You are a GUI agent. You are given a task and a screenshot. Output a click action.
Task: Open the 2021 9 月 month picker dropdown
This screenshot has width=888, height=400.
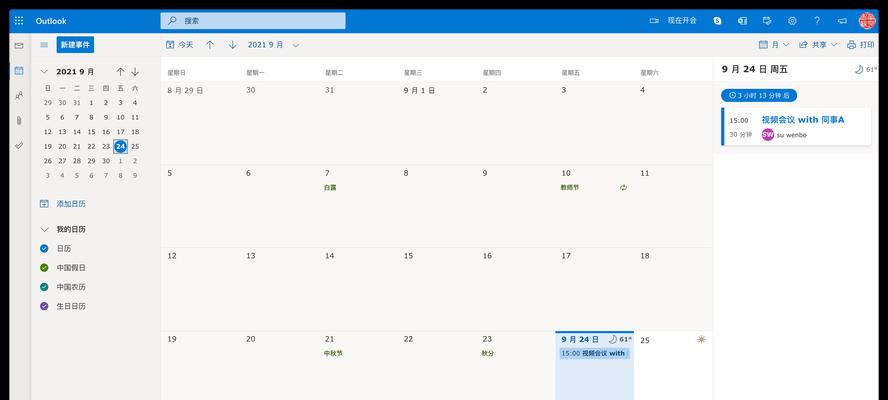pos(274,45)
